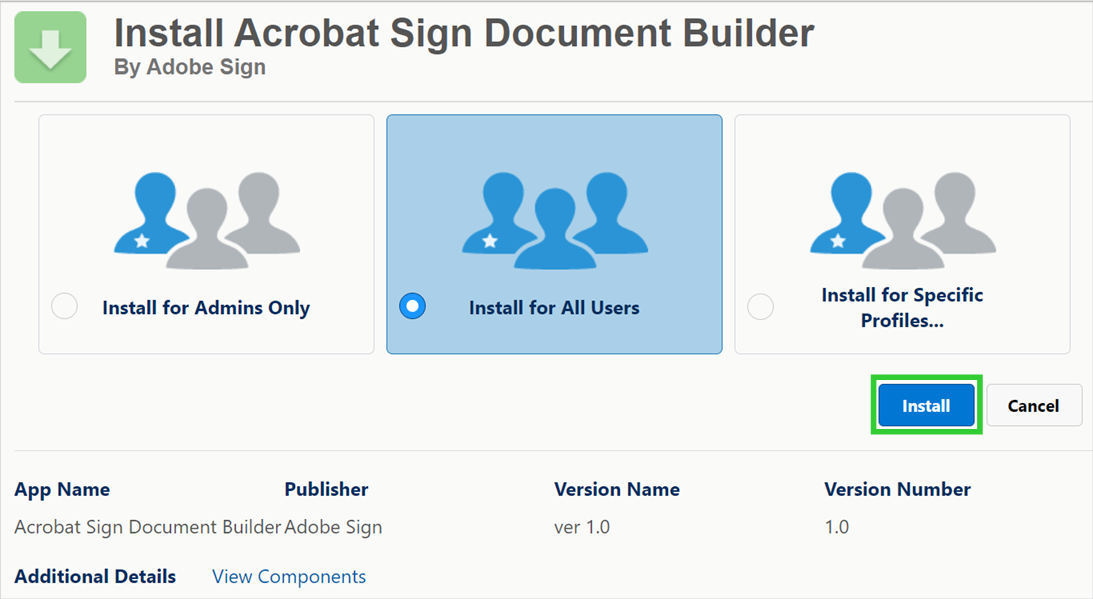The height and width of the screenshot is (599, 1093).
Task: Click the App Name column header
Action: (x=62, y=489)
